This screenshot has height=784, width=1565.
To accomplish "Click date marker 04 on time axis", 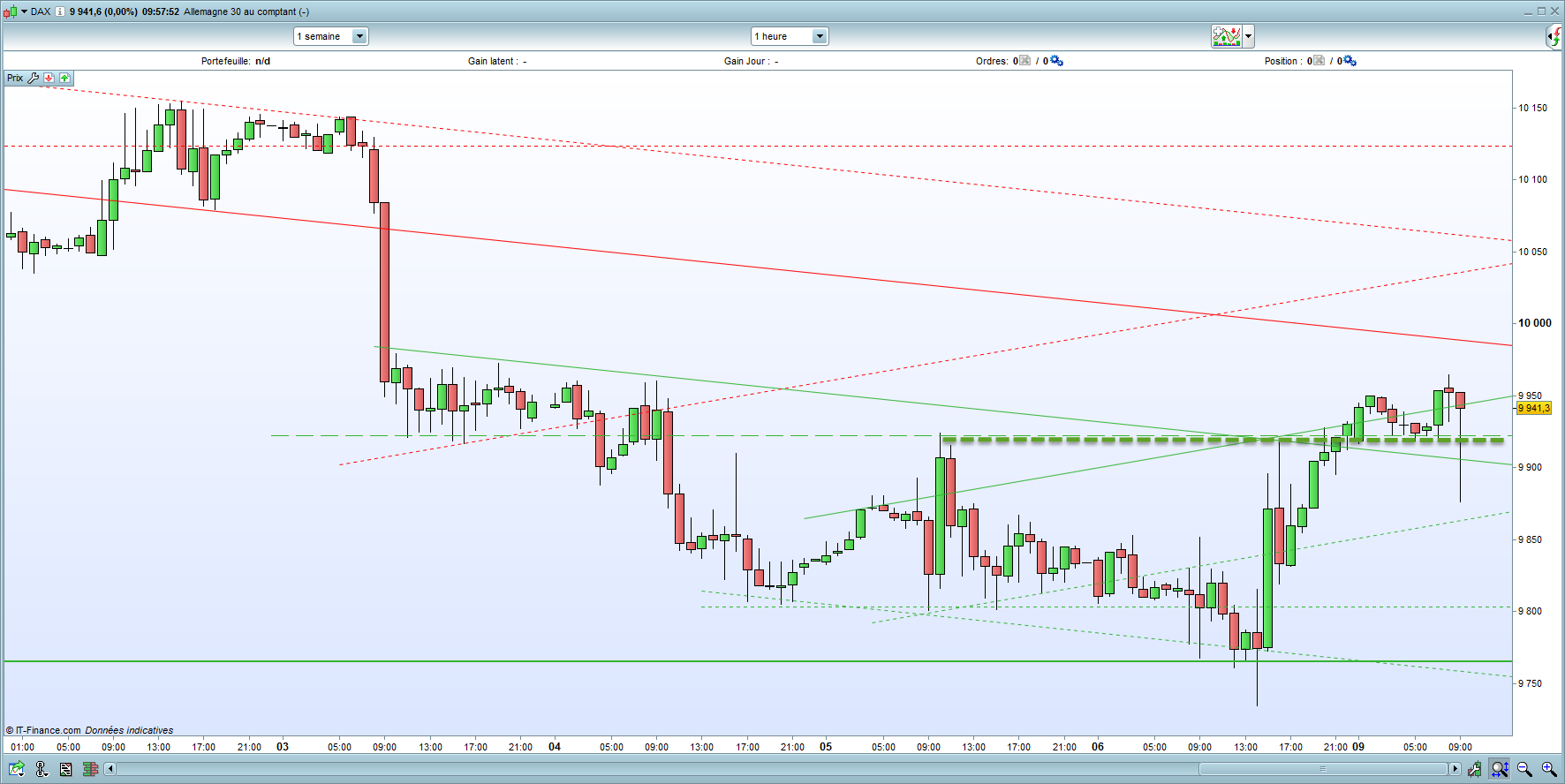I will (555, 746).
